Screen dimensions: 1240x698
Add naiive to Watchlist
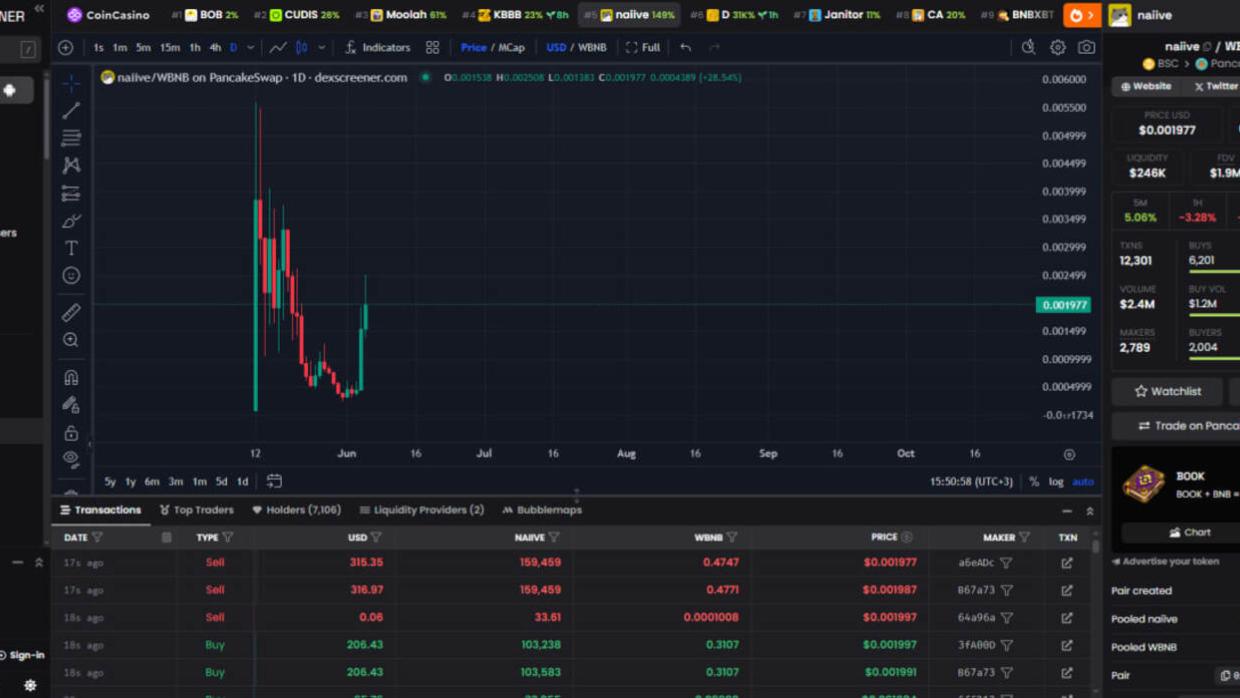[1167, 391]
